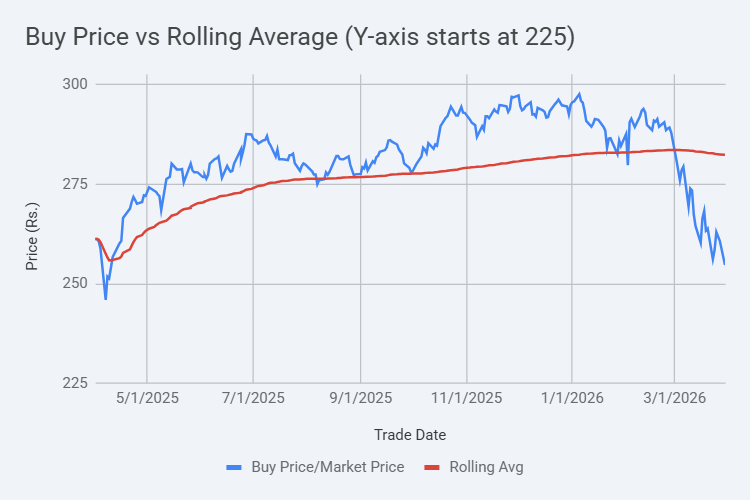750x500 pixels.
Task: Click the right end of the blue line
Action: pyautogui.click(x=724, y=263)
